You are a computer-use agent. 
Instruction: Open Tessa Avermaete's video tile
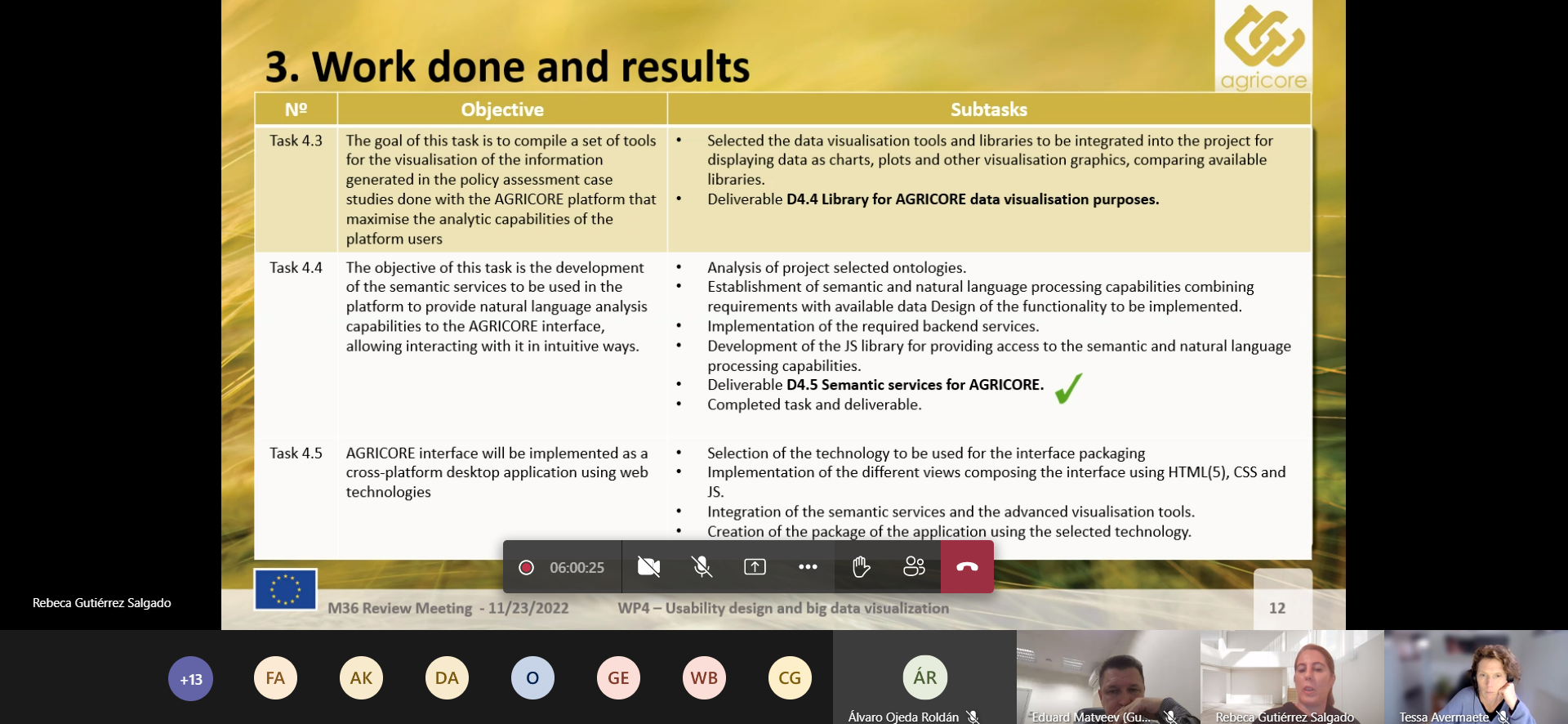(x=1476, y=677)
